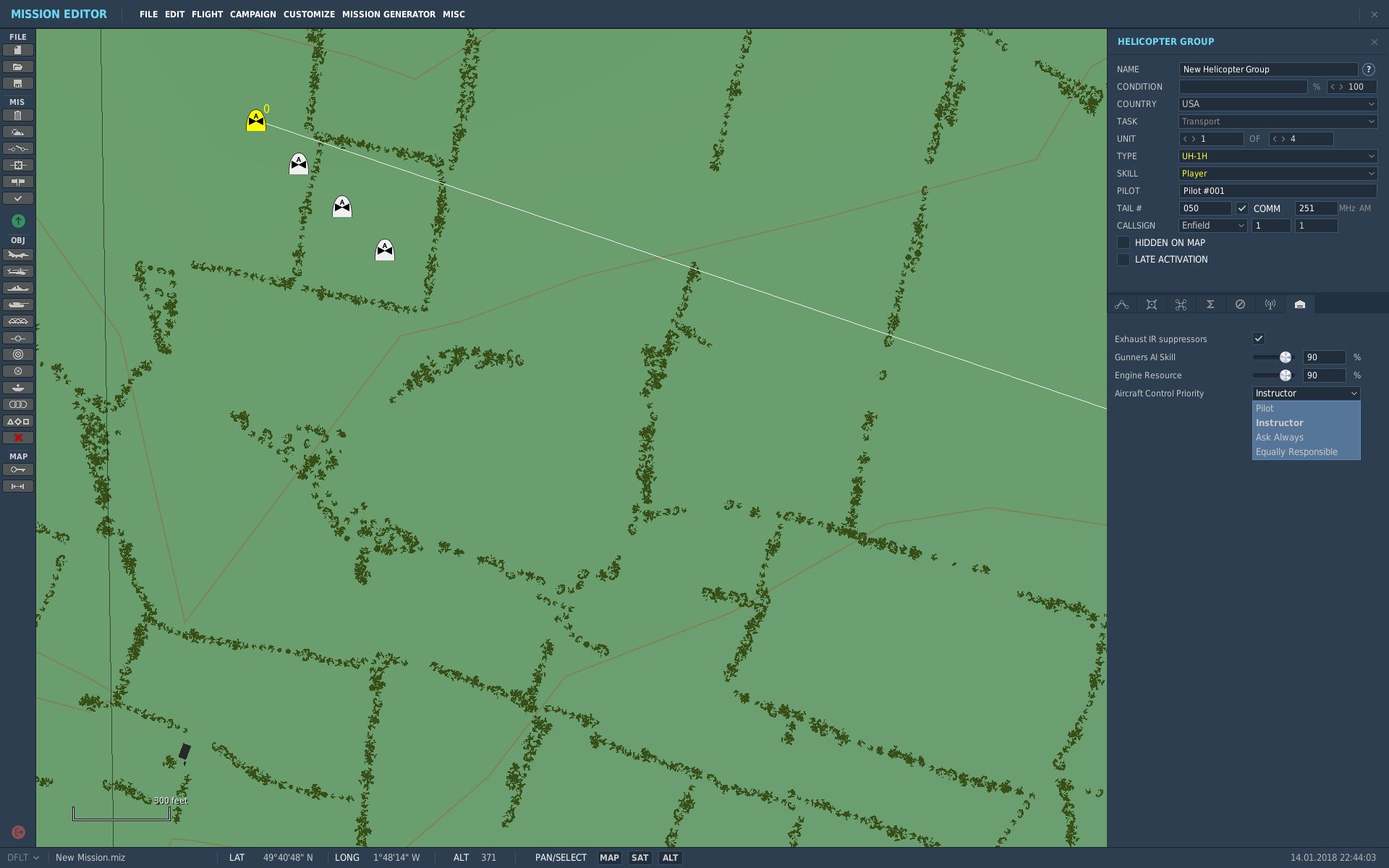Adjust the Gunners AI Skill slider
The height and width of the screenshot is (868, 1389).
click(x=1286, y=357)
